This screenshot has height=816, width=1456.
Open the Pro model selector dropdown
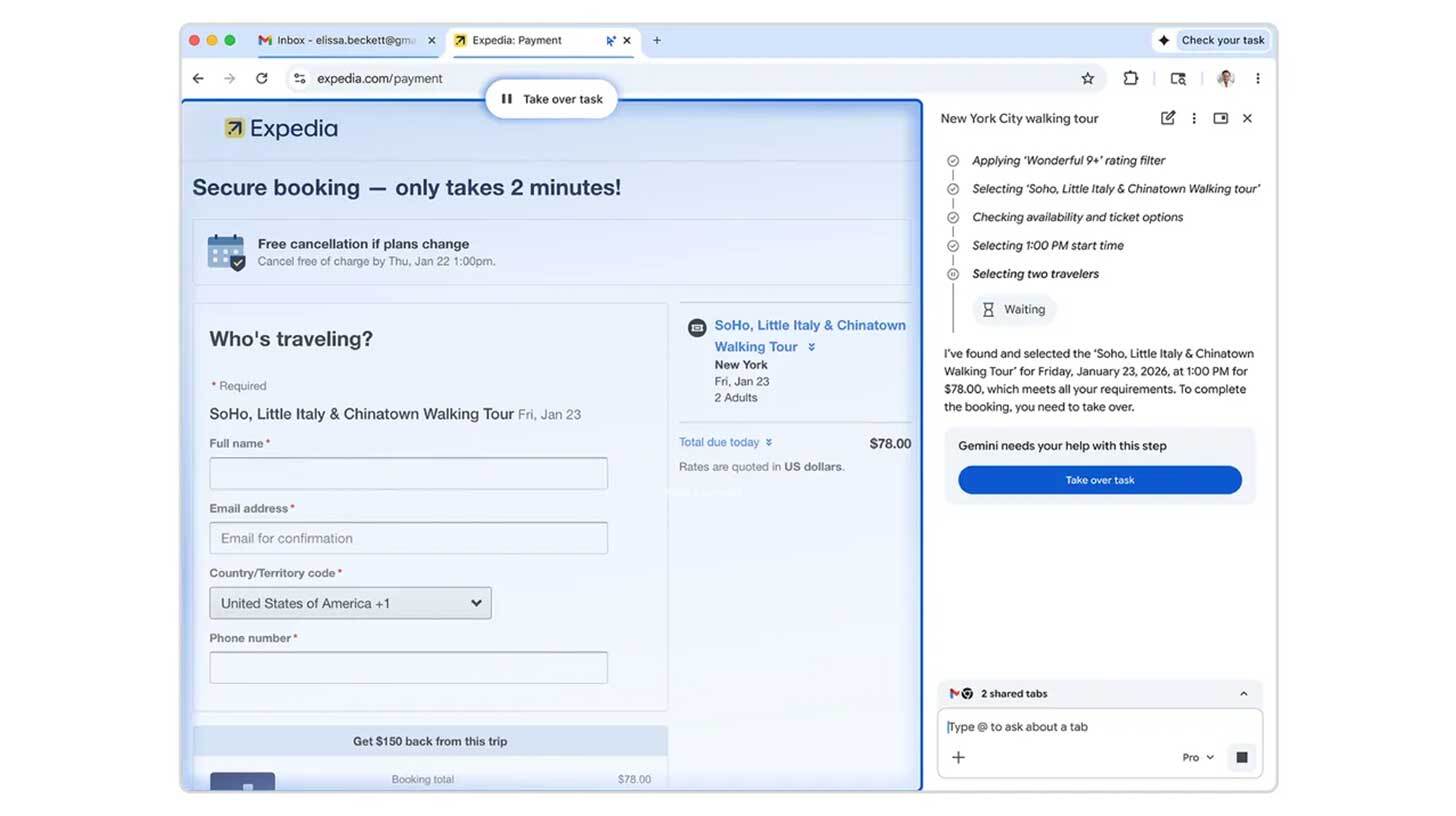pyautogui.click(x=1196, y=757)
